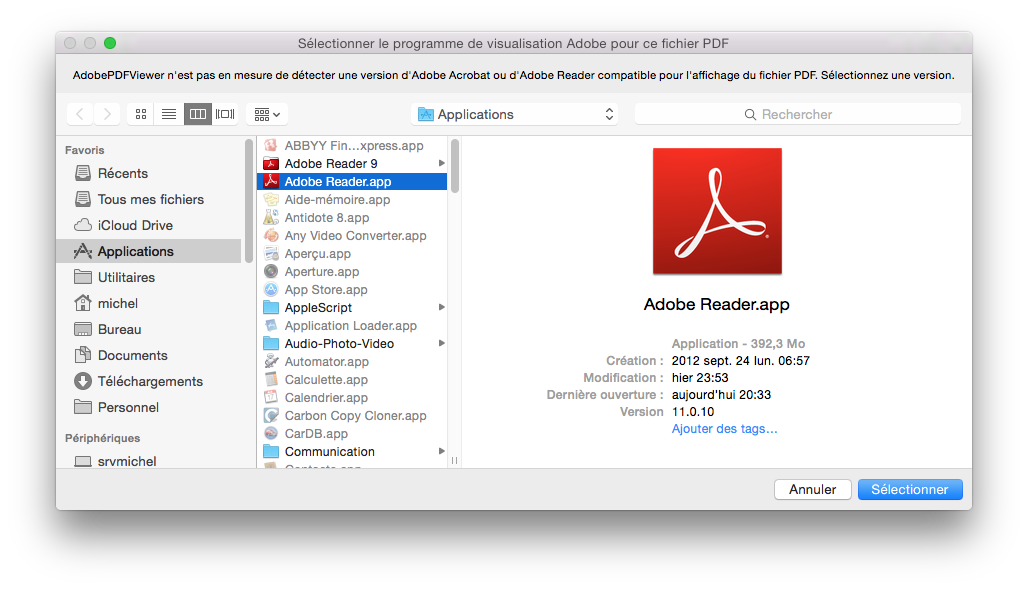Image resolution: width=1028 pixels, height=590 pixels.
Task: Click the Périphériques sidebar heading
Action: (x=102, y=438)
